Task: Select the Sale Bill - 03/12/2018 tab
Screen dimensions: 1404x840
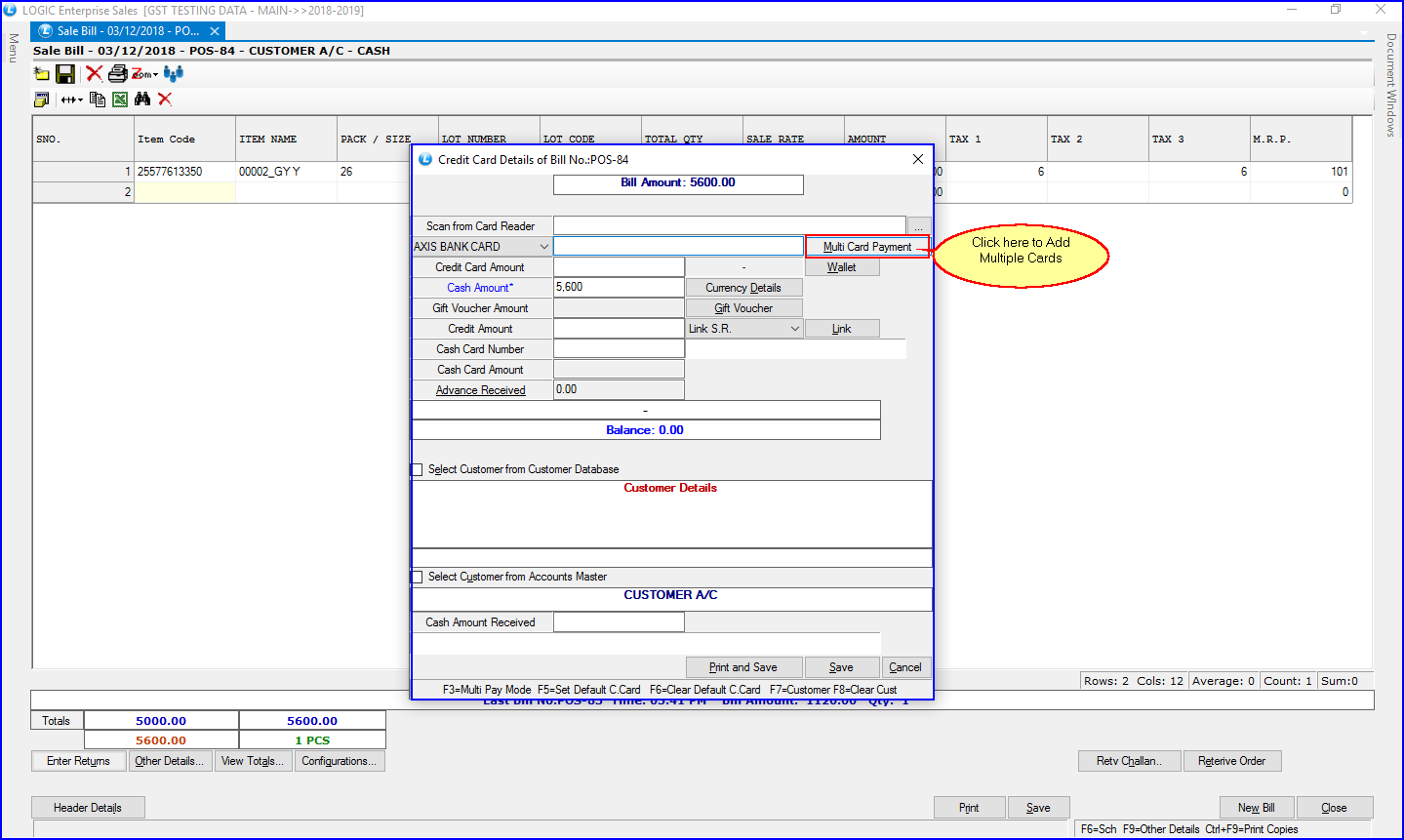Action: point(127,31)
